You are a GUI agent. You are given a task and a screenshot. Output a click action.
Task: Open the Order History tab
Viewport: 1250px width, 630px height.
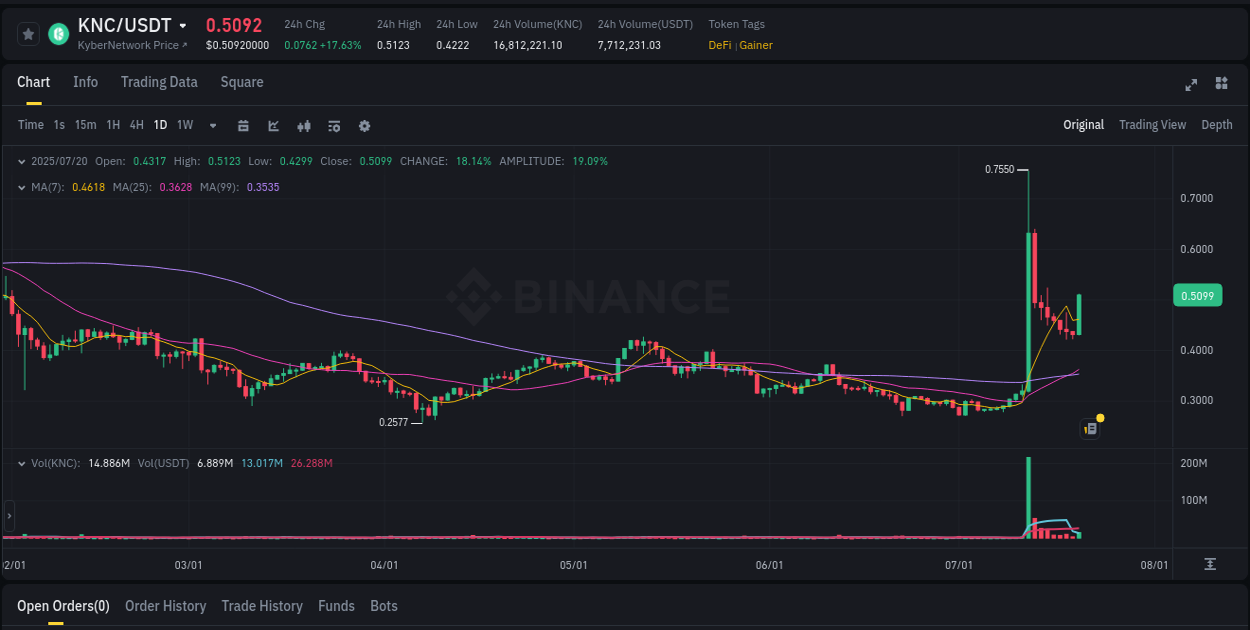(165, 606)
